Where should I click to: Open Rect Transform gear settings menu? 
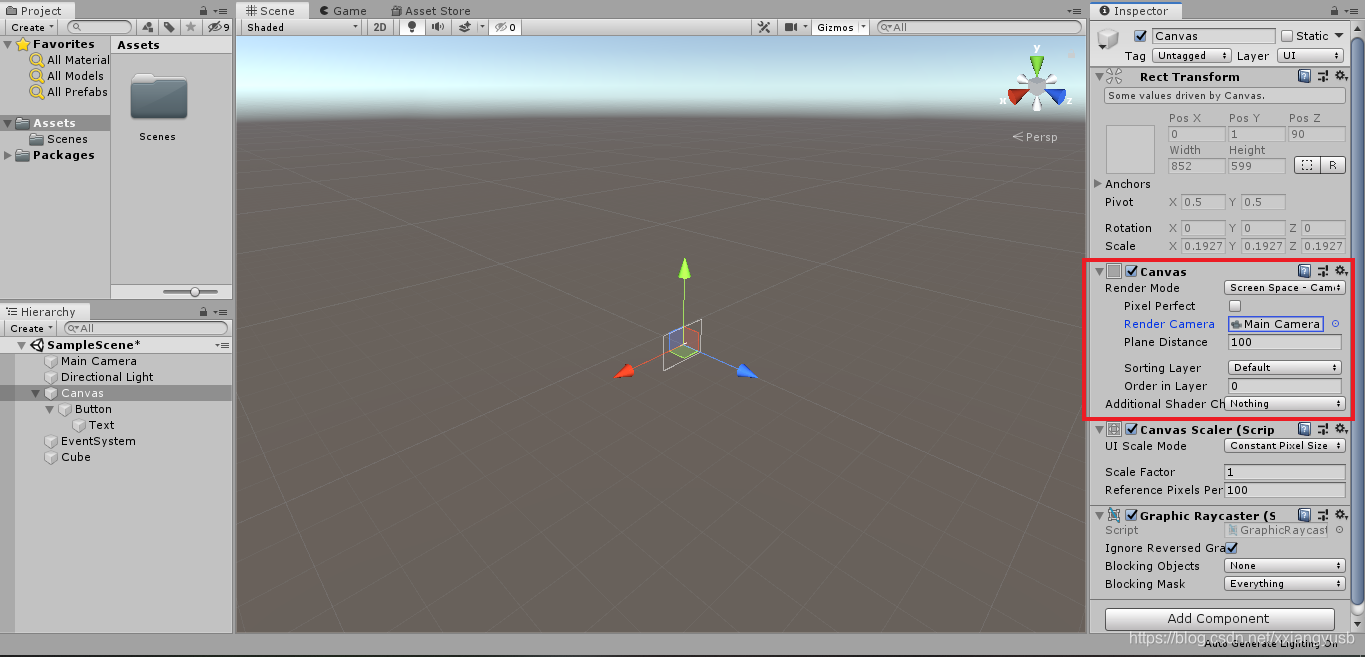1340,76
